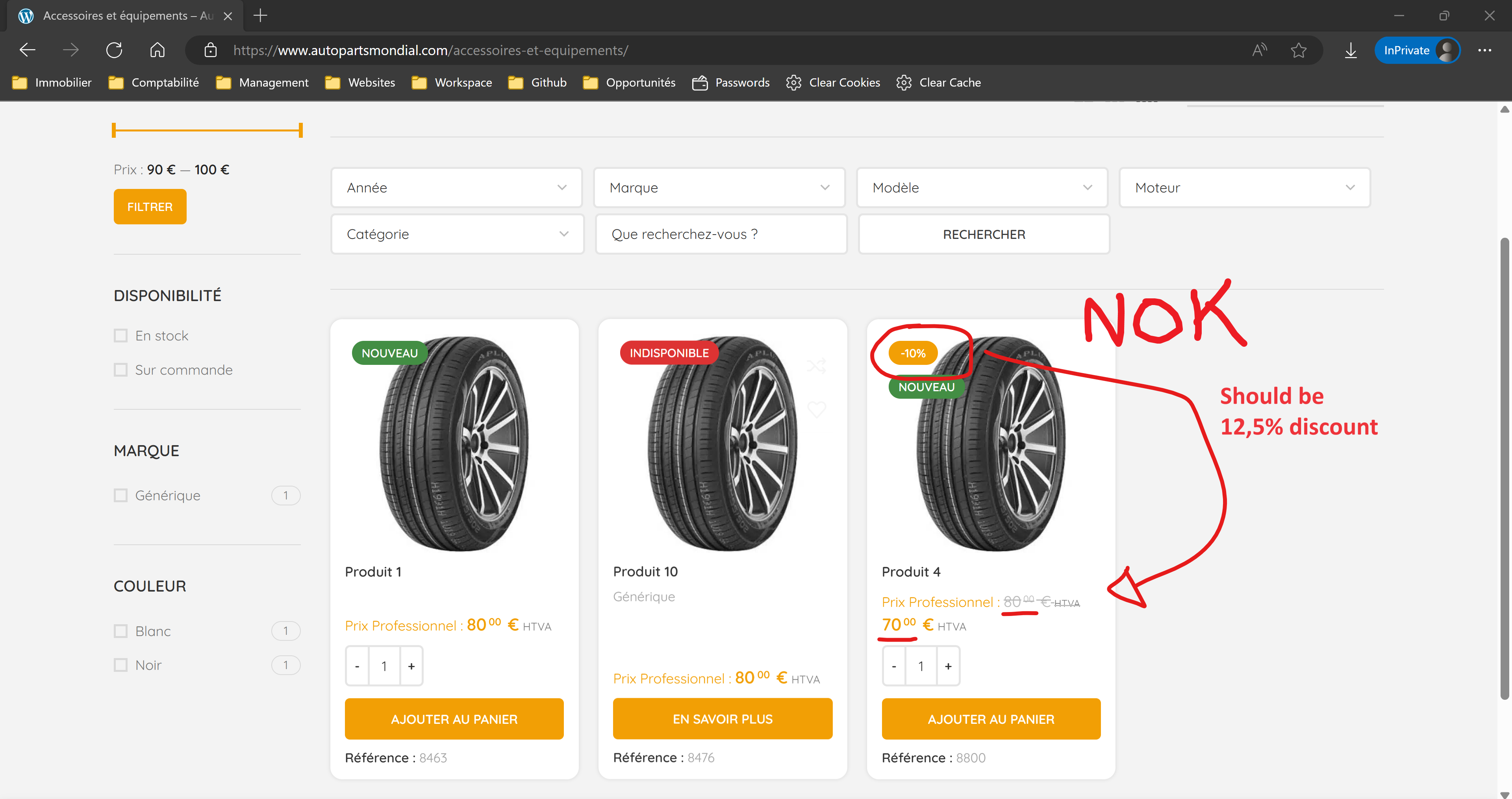Open the browser home page
This screenshot has height=799, width=1512.
click(157, 50)
